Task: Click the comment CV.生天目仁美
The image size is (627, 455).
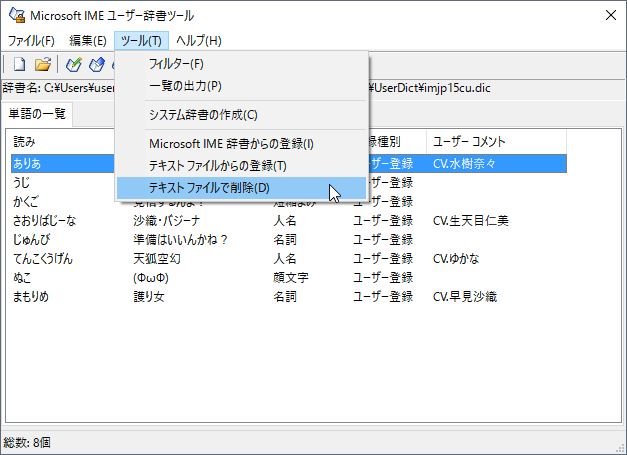Action: pos(471,221)
